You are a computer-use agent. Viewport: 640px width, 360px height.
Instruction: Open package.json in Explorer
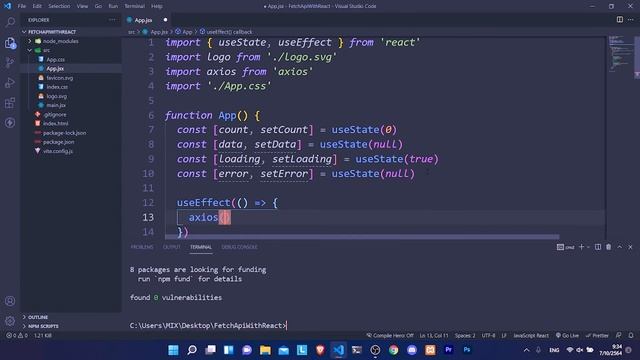(x=58, y=142)
